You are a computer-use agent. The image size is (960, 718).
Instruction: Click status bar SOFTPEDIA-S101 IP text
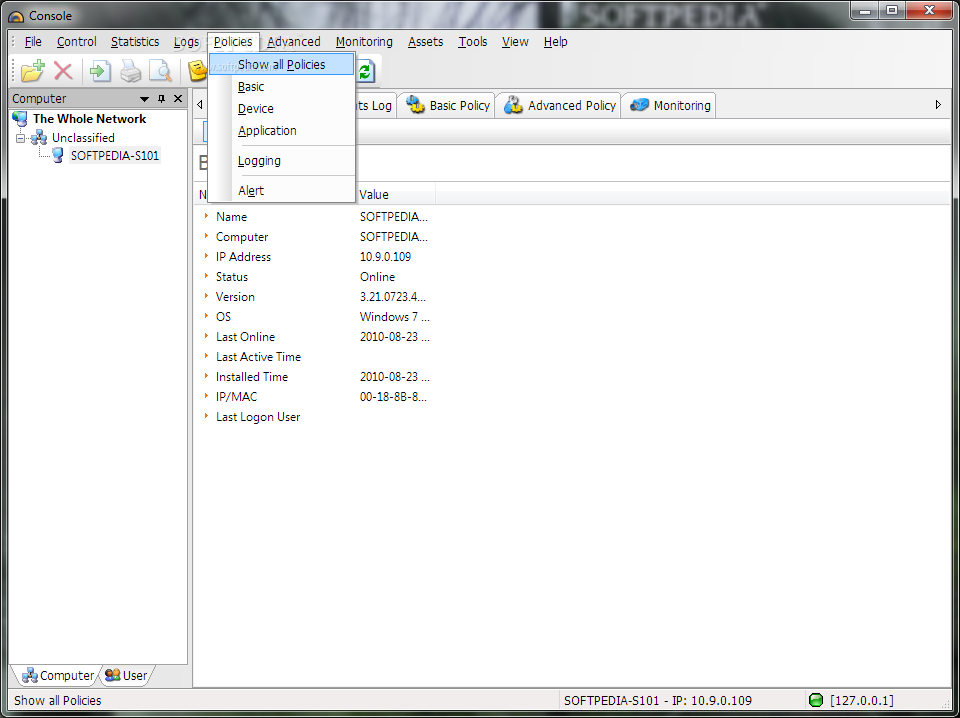click(x=658, y=700)
